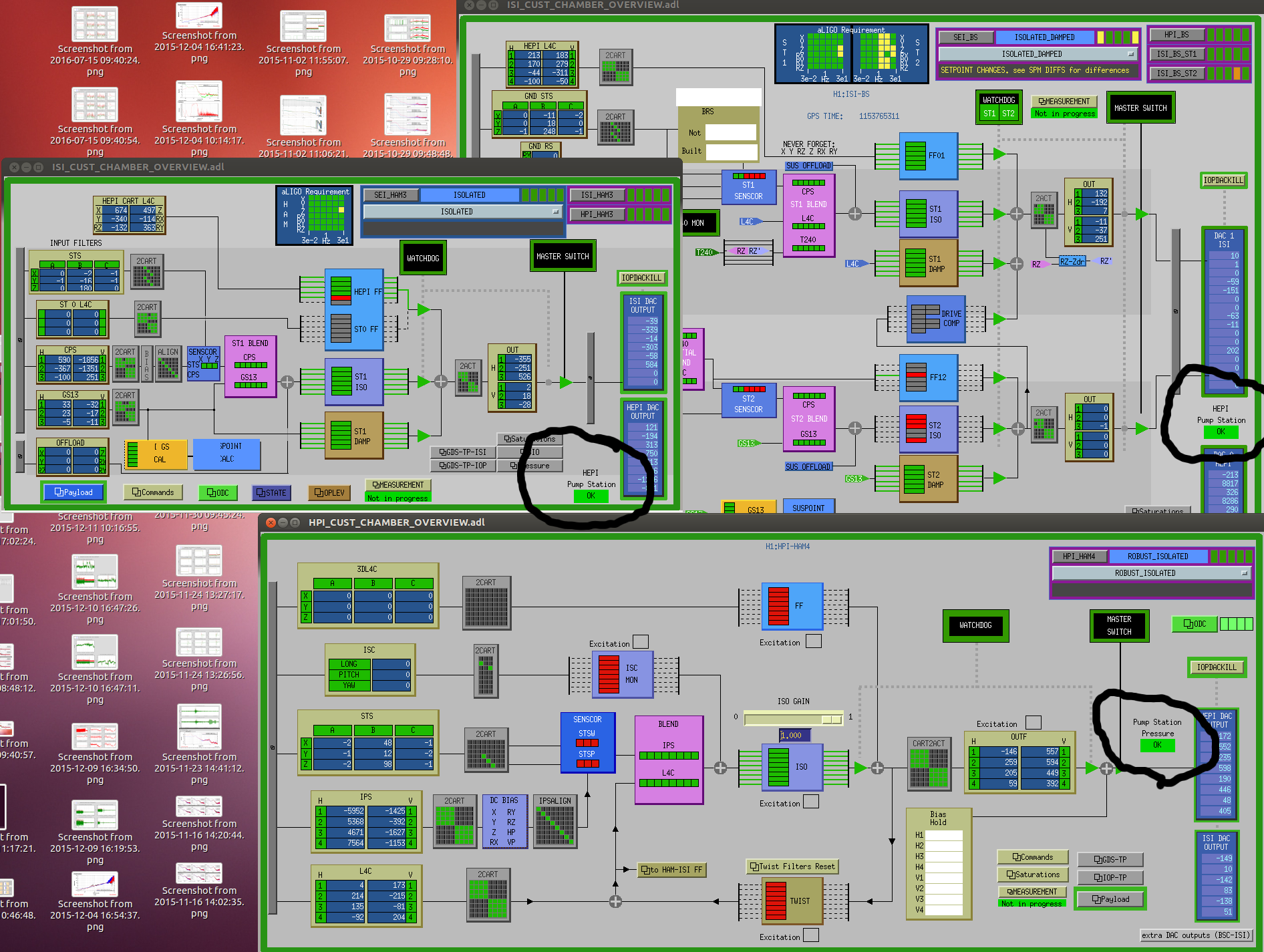
Task: Expand the ROBUST_ISOLATED state dropdown in HPI window
Action: coord(1151,573)
